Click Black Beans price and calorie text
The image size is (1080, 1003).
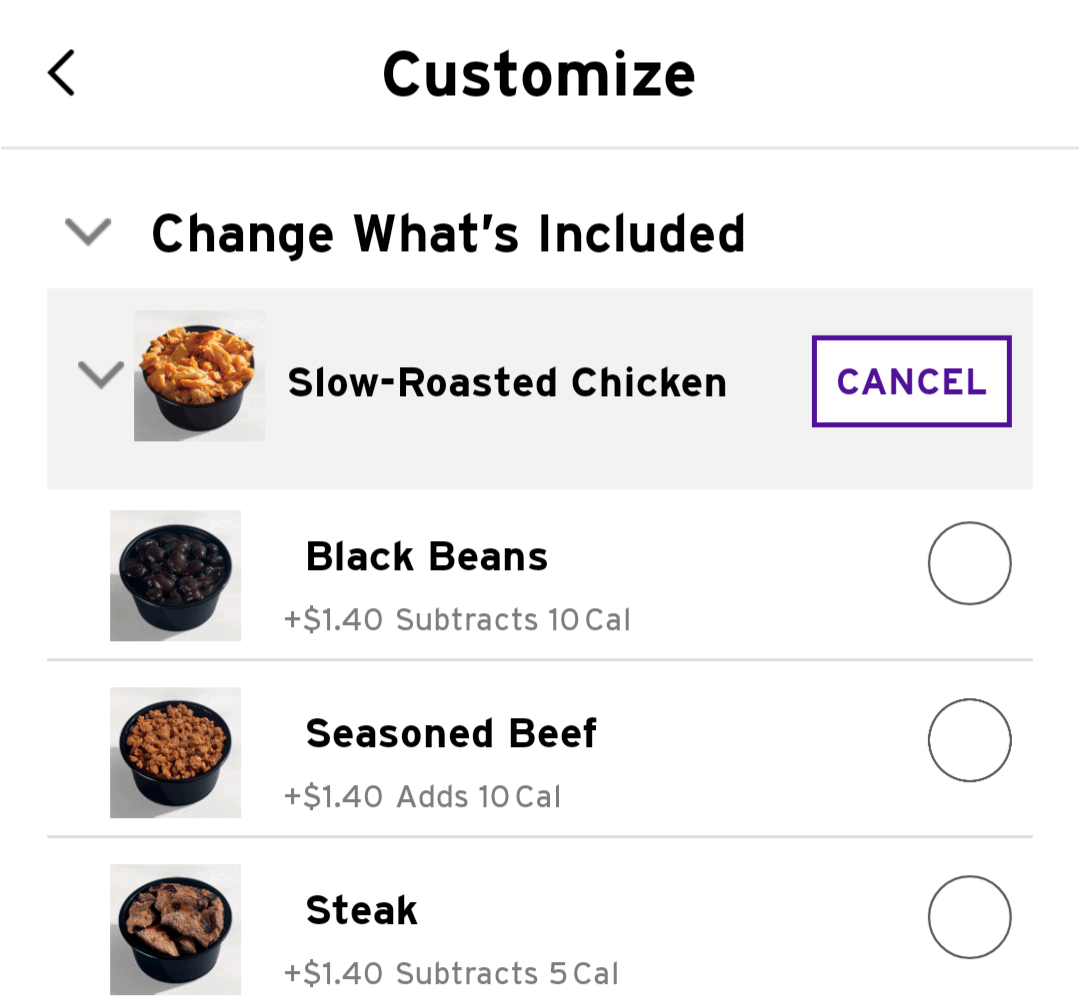tap(457, 620)
